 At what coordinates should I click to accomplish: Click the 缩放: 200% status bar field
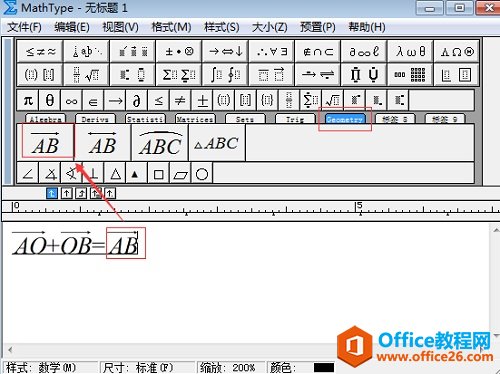tap(230, 367)
